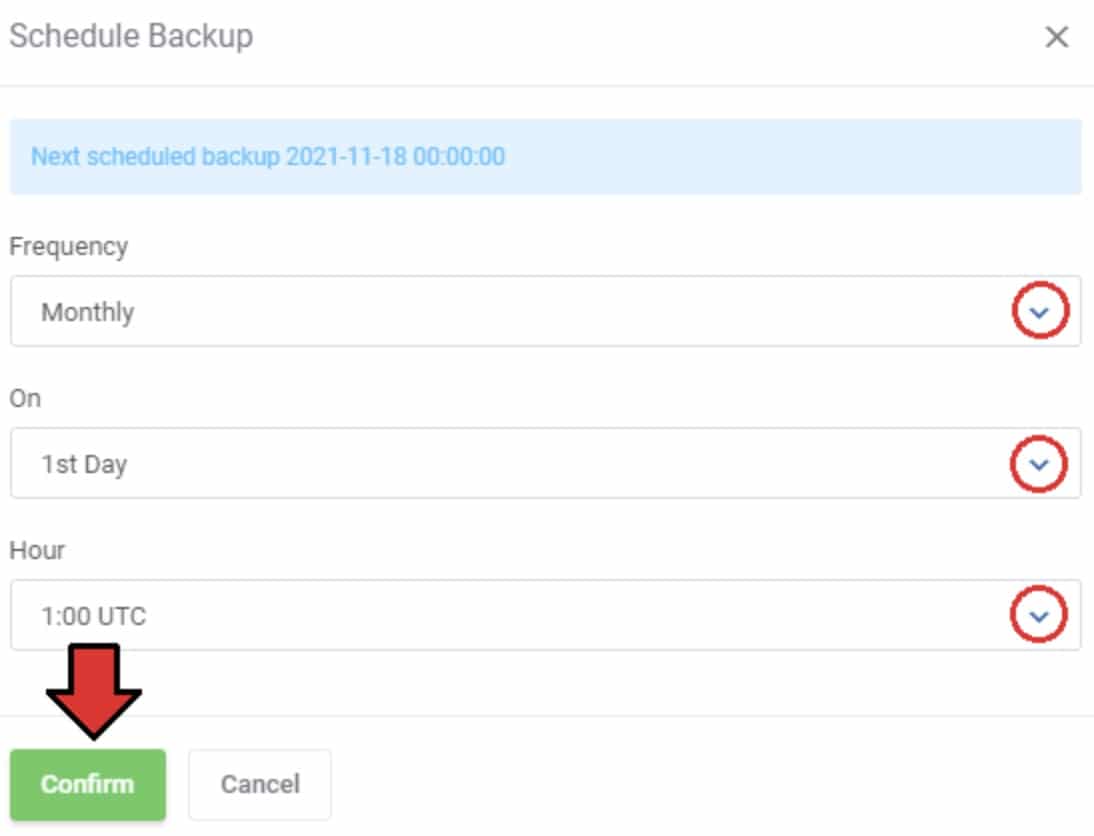This screenshot has height=836, width=1094.
Task: Click the Hour field label
Action: click(x=37, y=550)
